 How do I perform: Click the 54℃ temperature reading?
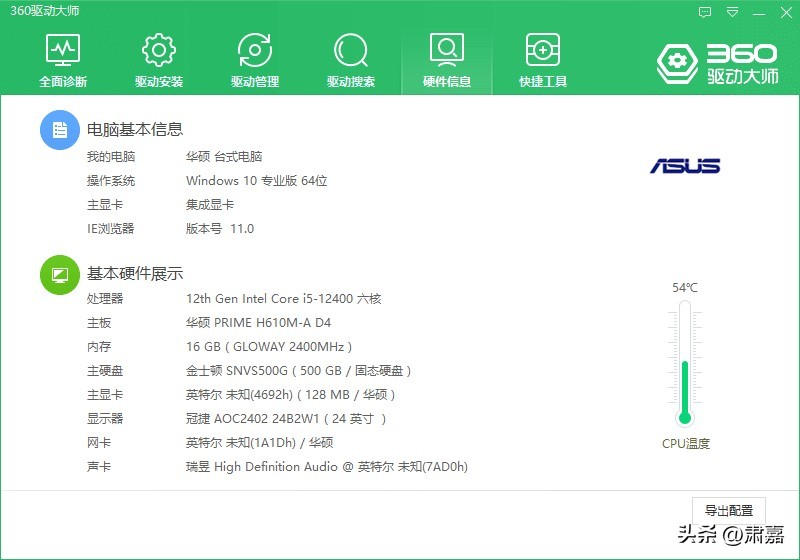(x=685, y=288)
